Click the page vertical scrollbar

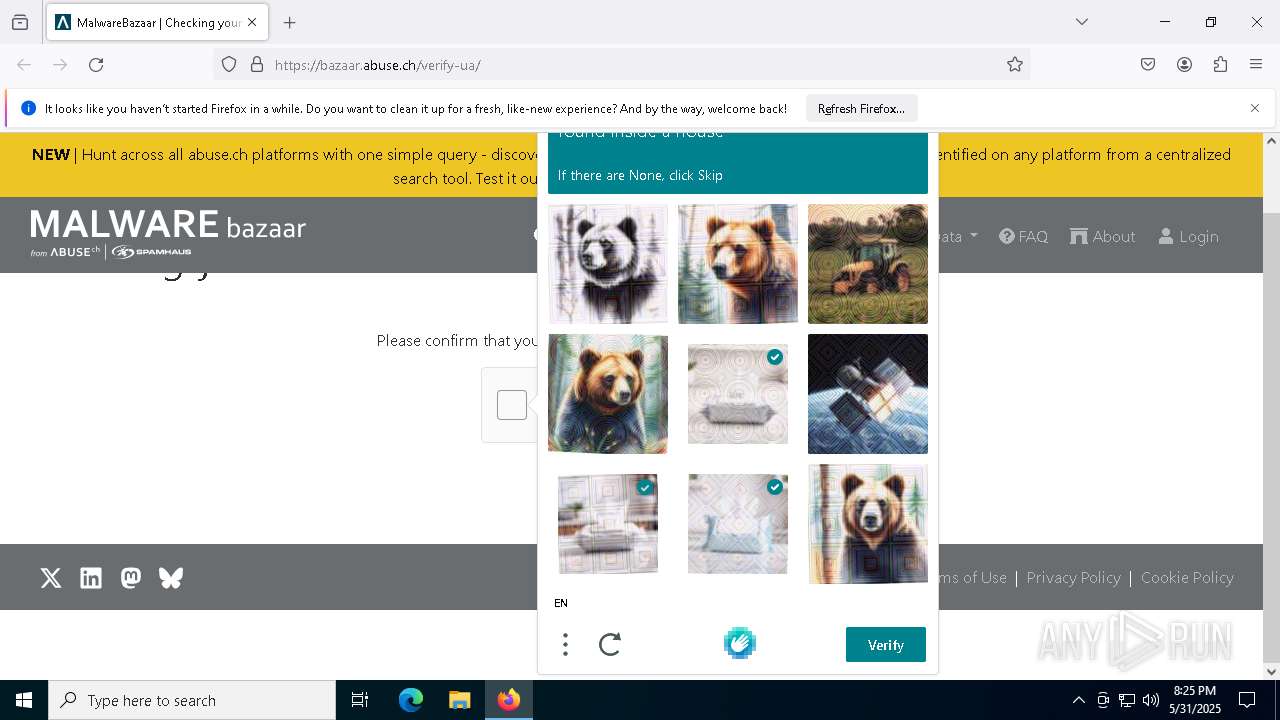coord(1272,406)
